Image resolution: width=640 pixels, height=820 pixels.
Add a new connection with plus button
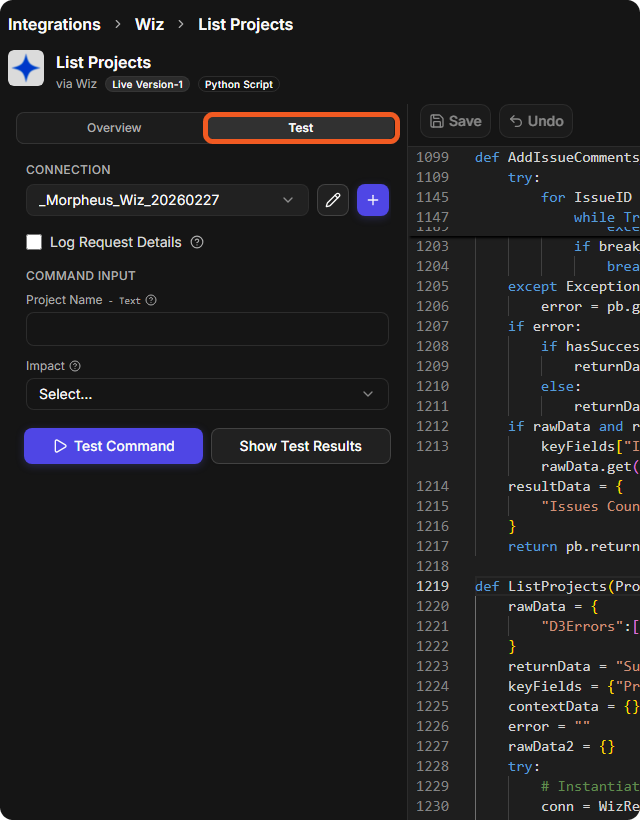373,200
